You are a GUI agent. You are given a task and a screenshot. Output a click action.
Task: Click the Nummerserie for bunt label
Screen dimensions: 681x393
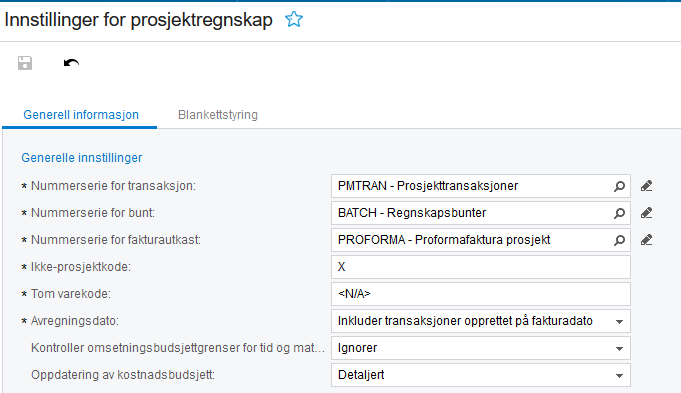pos(93,213)
